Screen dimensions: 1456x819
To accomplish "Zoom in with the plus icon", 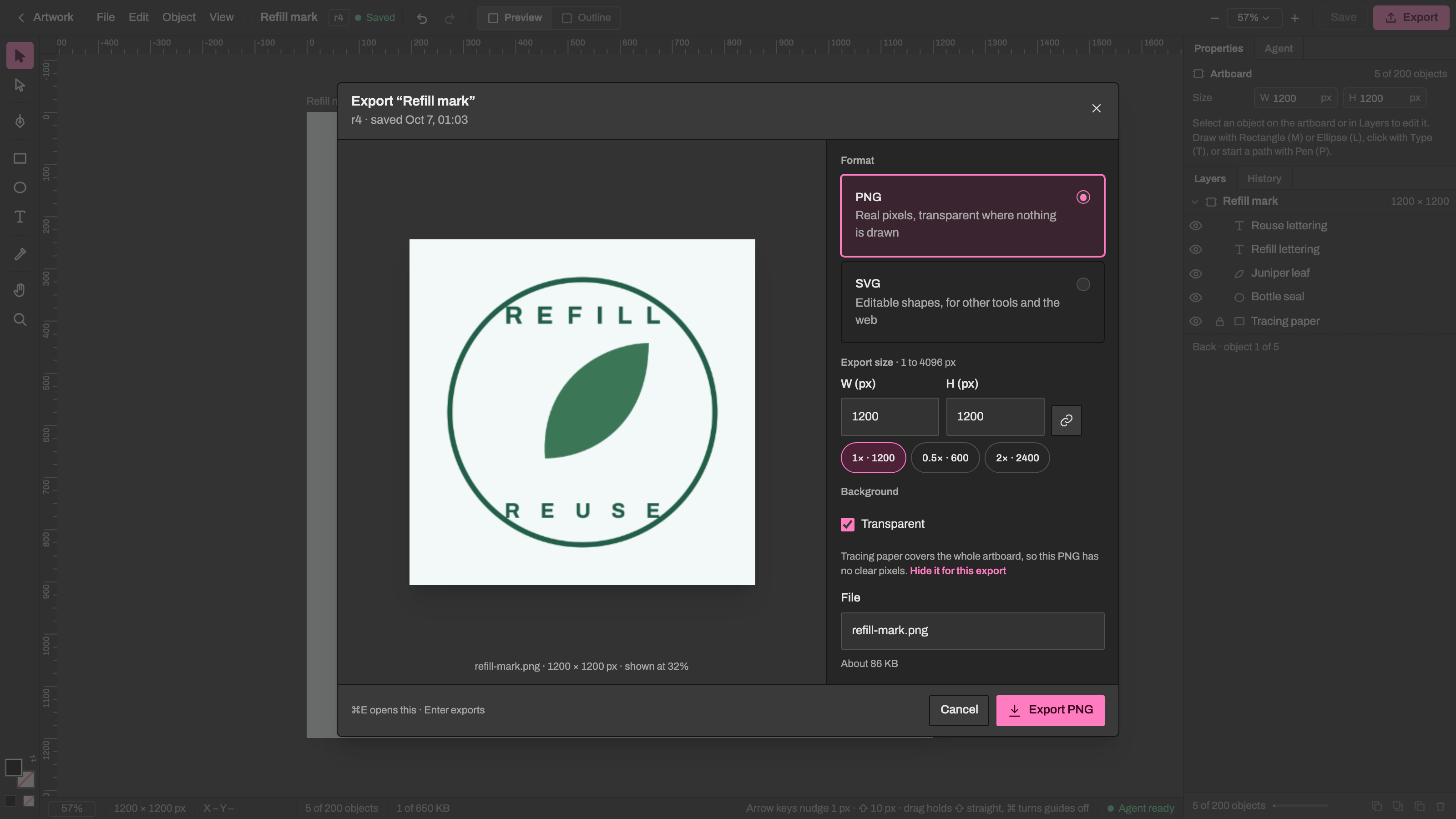I will (x=1295, y=18).
